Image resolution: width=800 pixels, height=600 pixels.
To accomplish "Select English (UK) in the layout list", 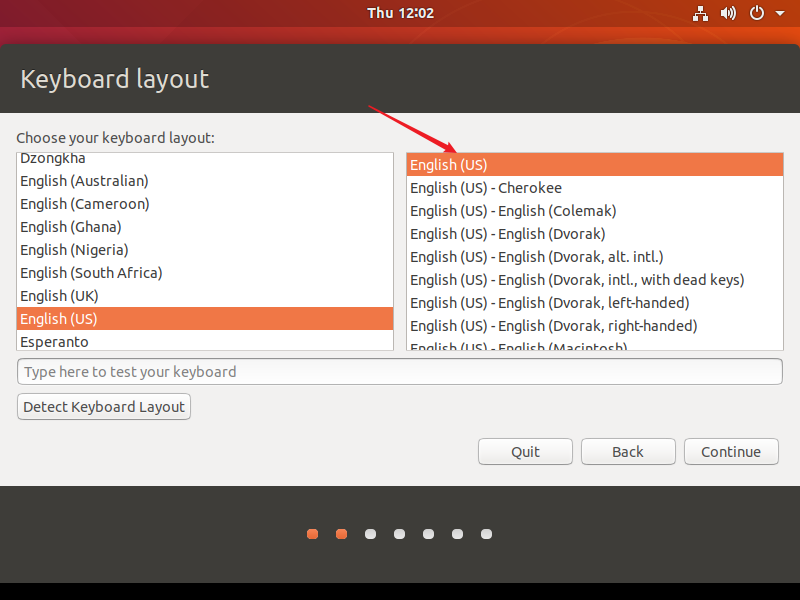I will (x=205, y=296).
